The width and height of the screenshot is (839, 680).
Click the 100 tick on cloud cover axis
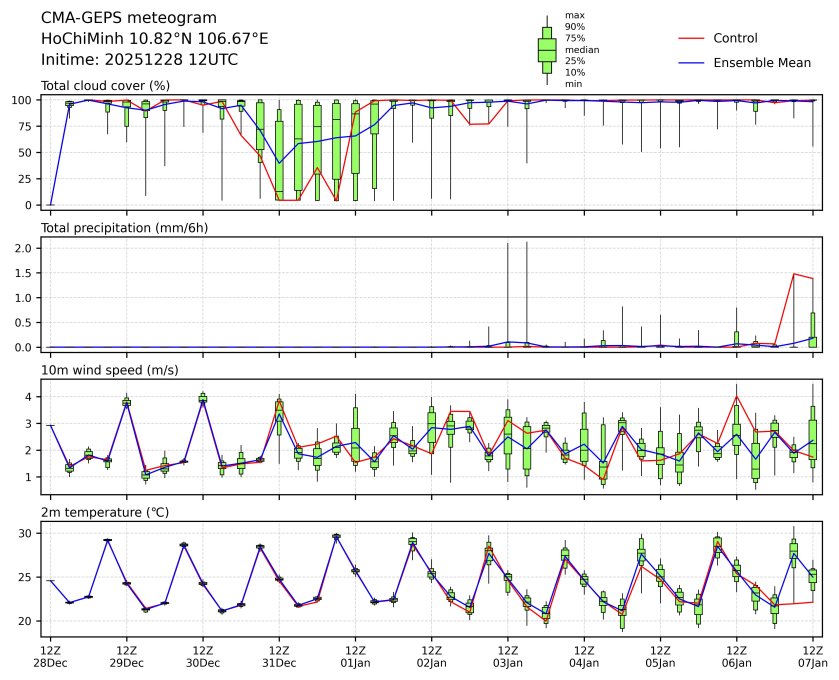[23, 100]
